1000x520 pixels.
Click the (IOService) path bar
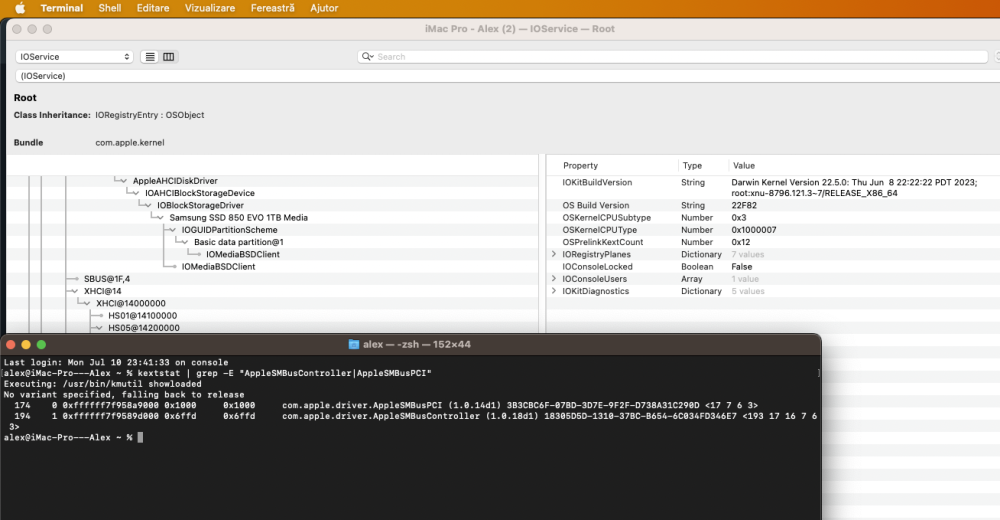click(507, 76)
